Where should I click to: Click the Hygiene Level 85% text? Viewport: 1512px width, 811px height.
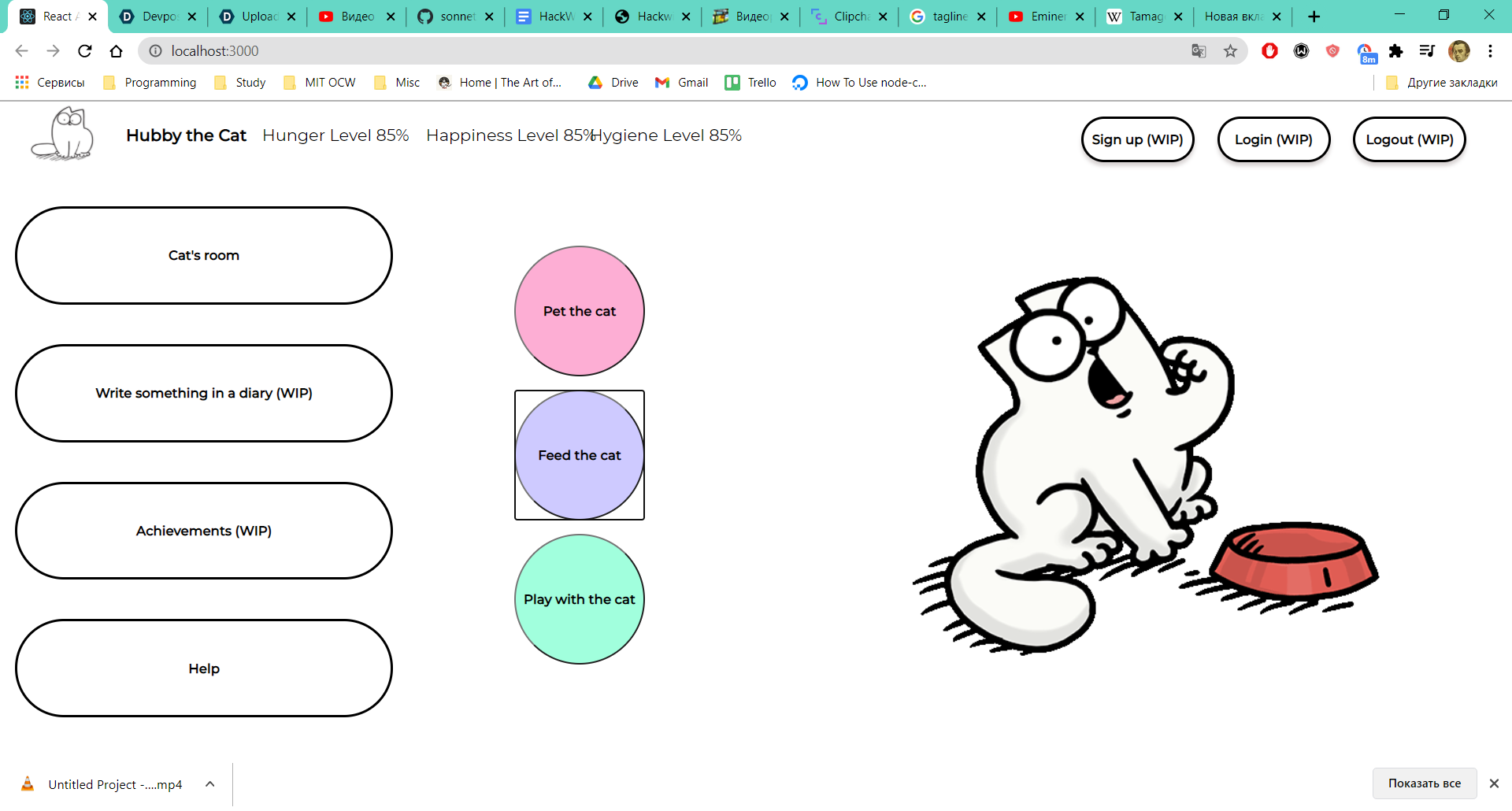point(666,135)
